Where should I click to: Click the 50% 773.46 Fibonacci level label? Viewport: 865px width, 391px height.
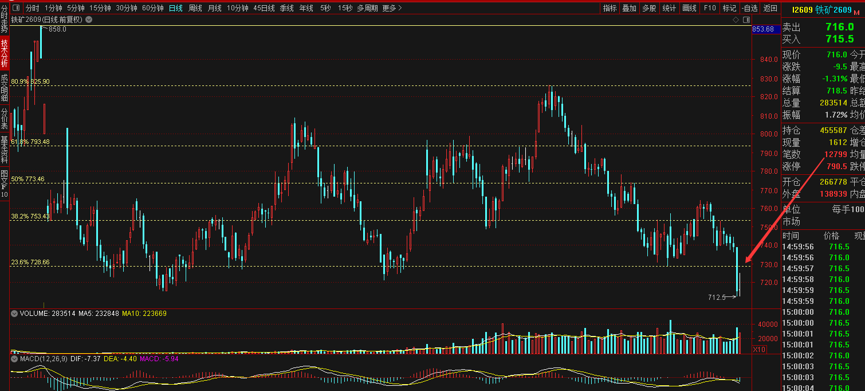[x=29, y=179]
